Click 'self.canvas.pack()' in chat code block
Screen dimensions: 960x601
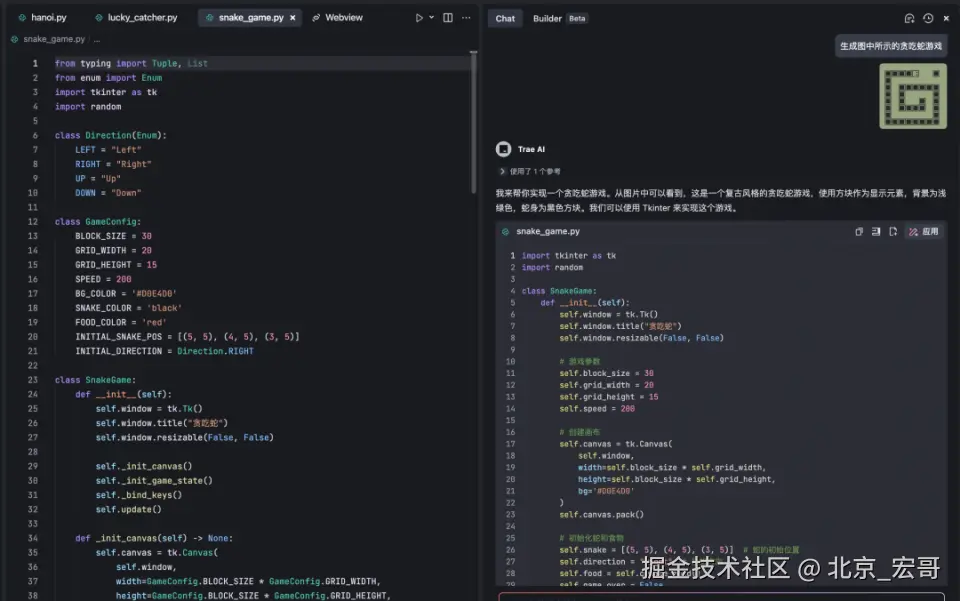point(601,515)
